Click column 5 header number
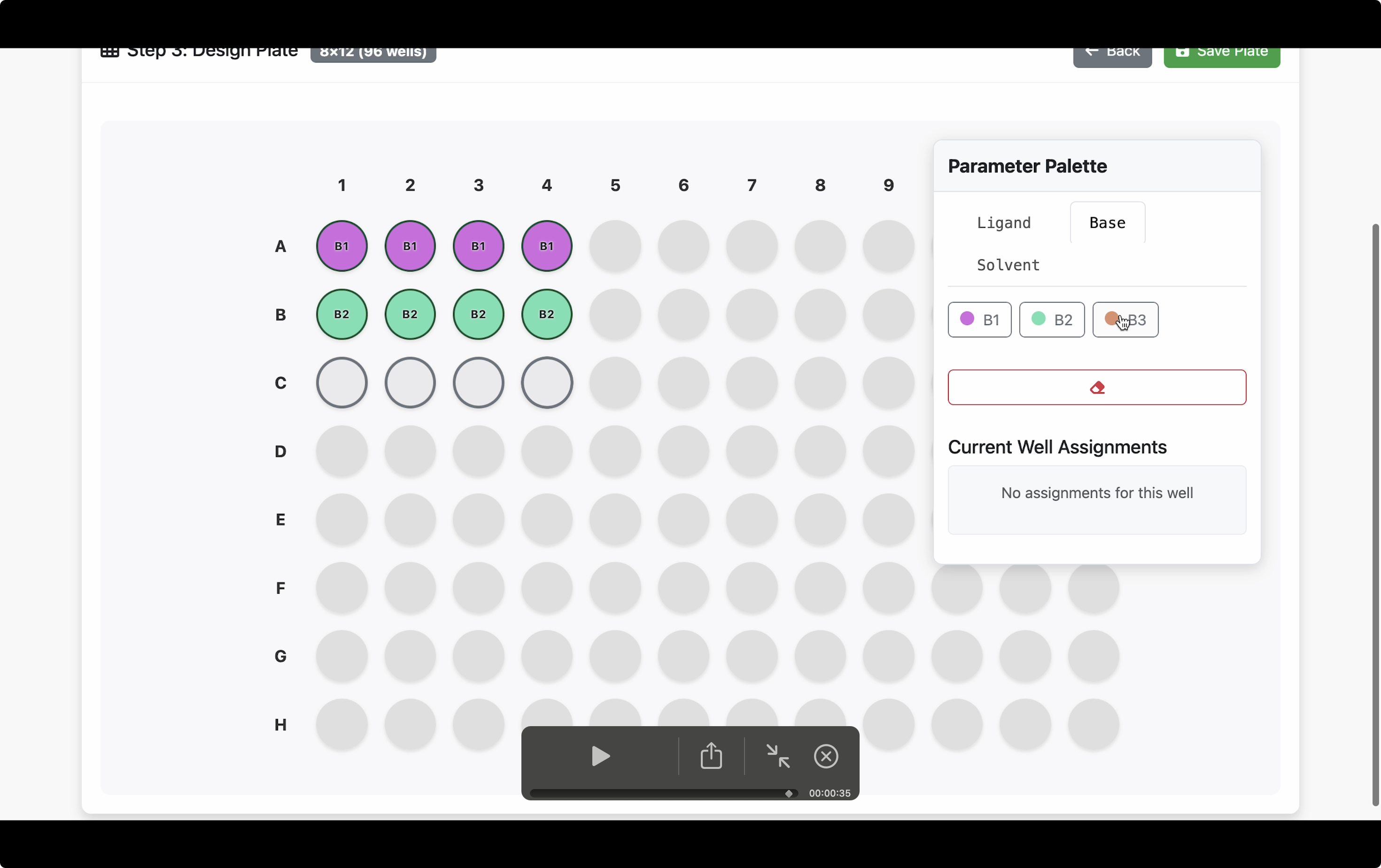1381x868 pixels. (x=615, y=185)
